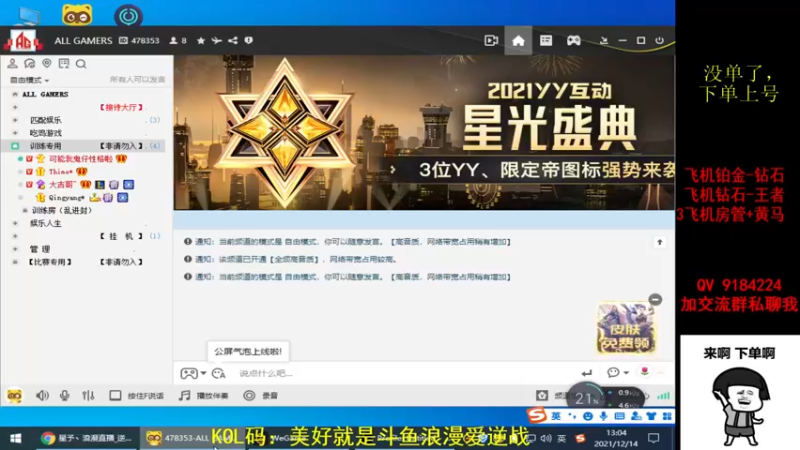This screenshot has height=450, width=800.
Task: Share the channel using the share icon
Action: pyautogui.click(x=233, y=40)
